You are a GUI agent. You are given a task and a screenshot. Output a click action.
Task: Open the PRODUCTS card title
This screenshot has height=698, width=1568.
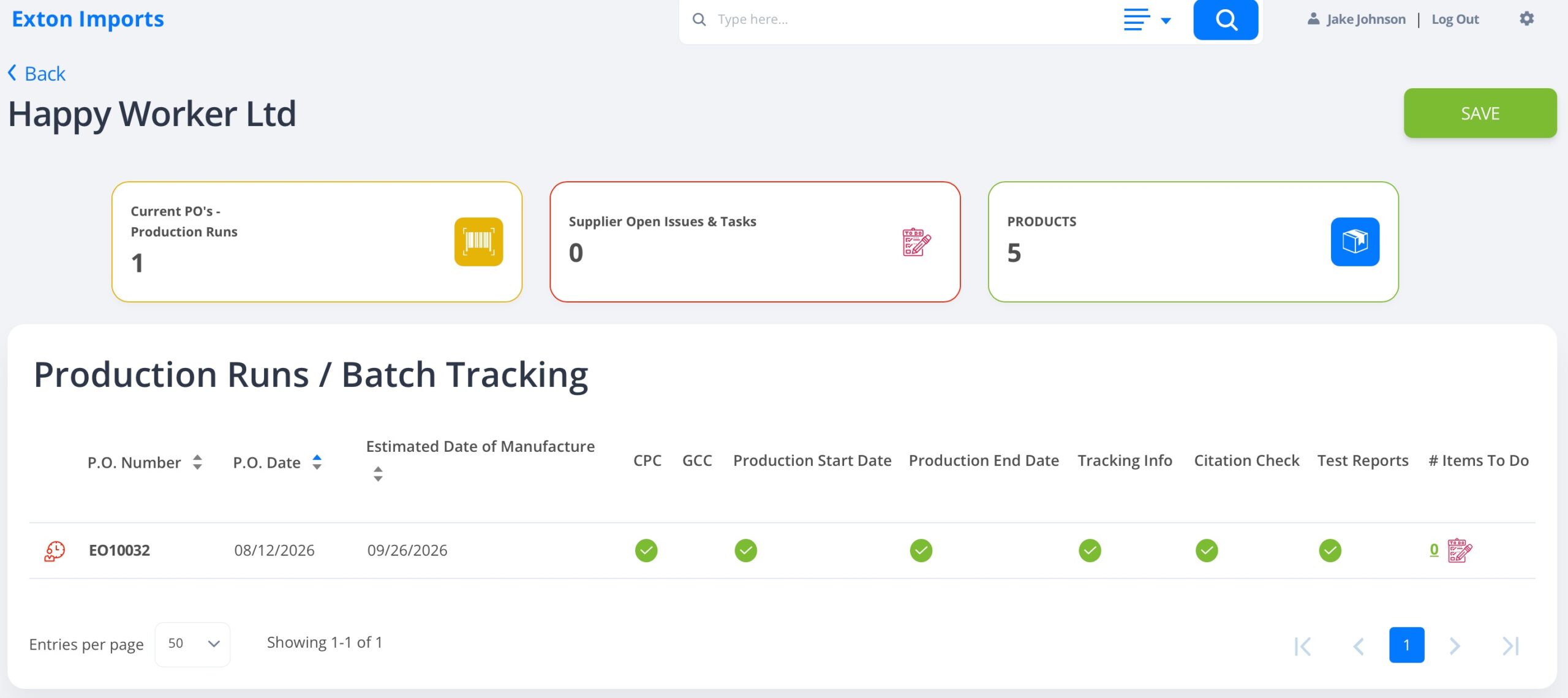[x=1041, y=221]
